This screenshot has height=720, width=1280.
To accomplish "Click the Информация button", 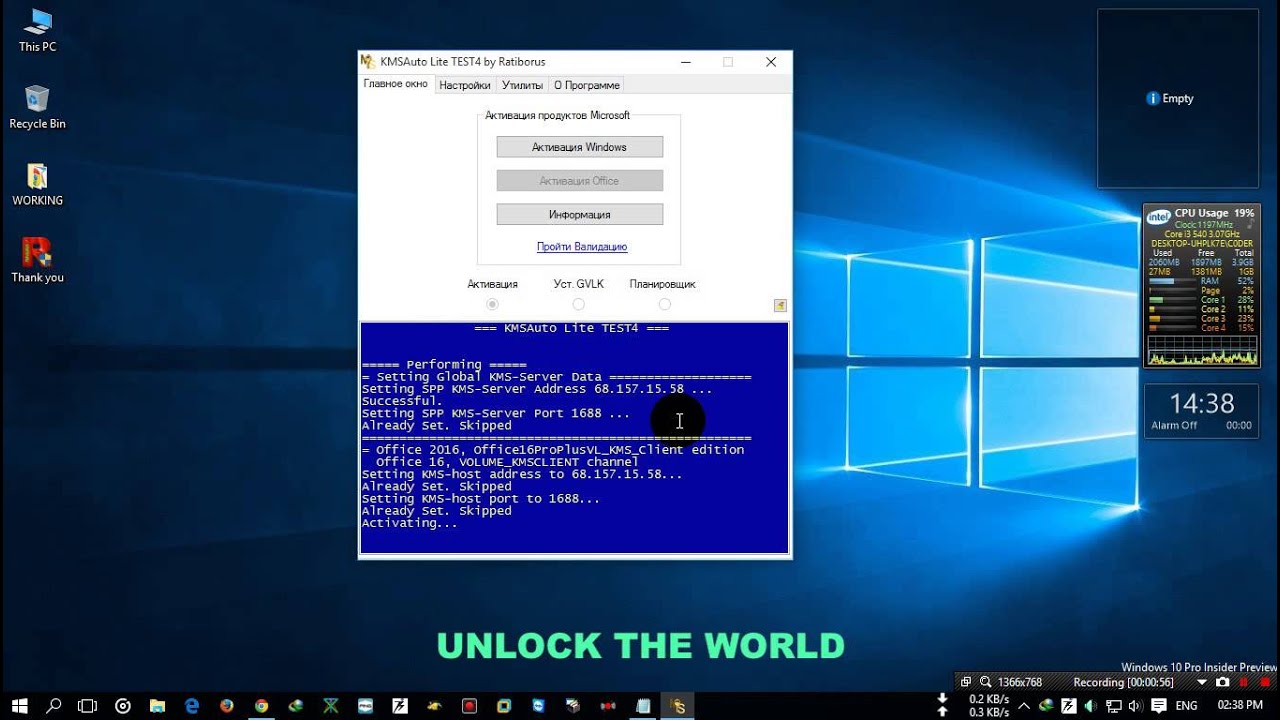I will click(580, 215).
